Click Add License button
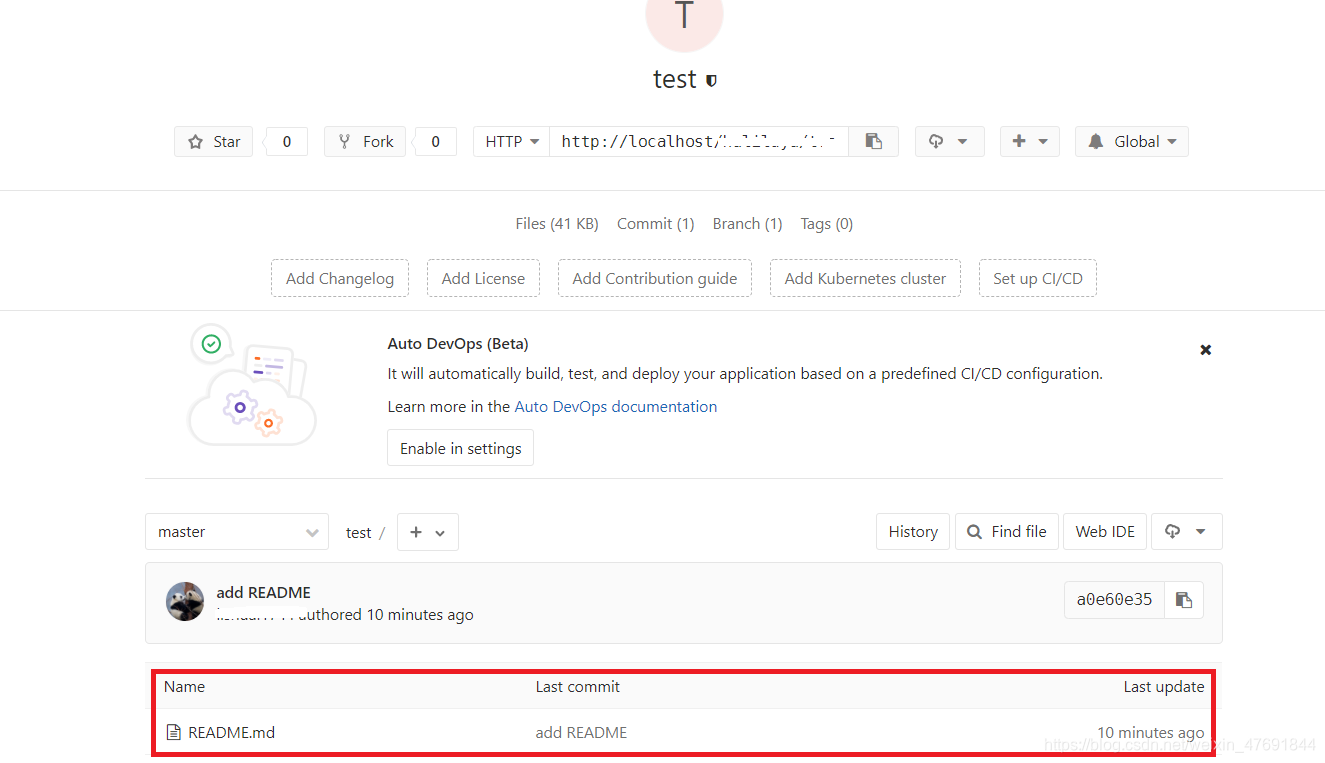Image resolution: width=1325 pixels, height=763 pixels. click(x=483, y=278)
